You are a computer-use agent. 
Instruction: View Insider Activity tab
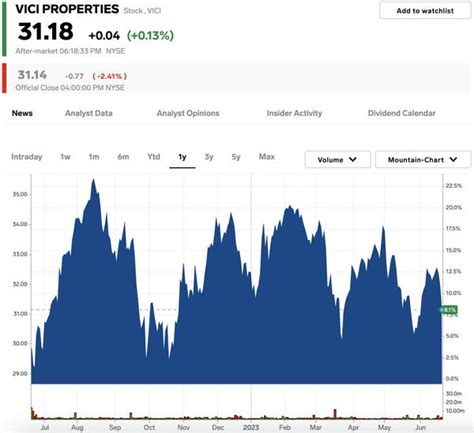294,113
